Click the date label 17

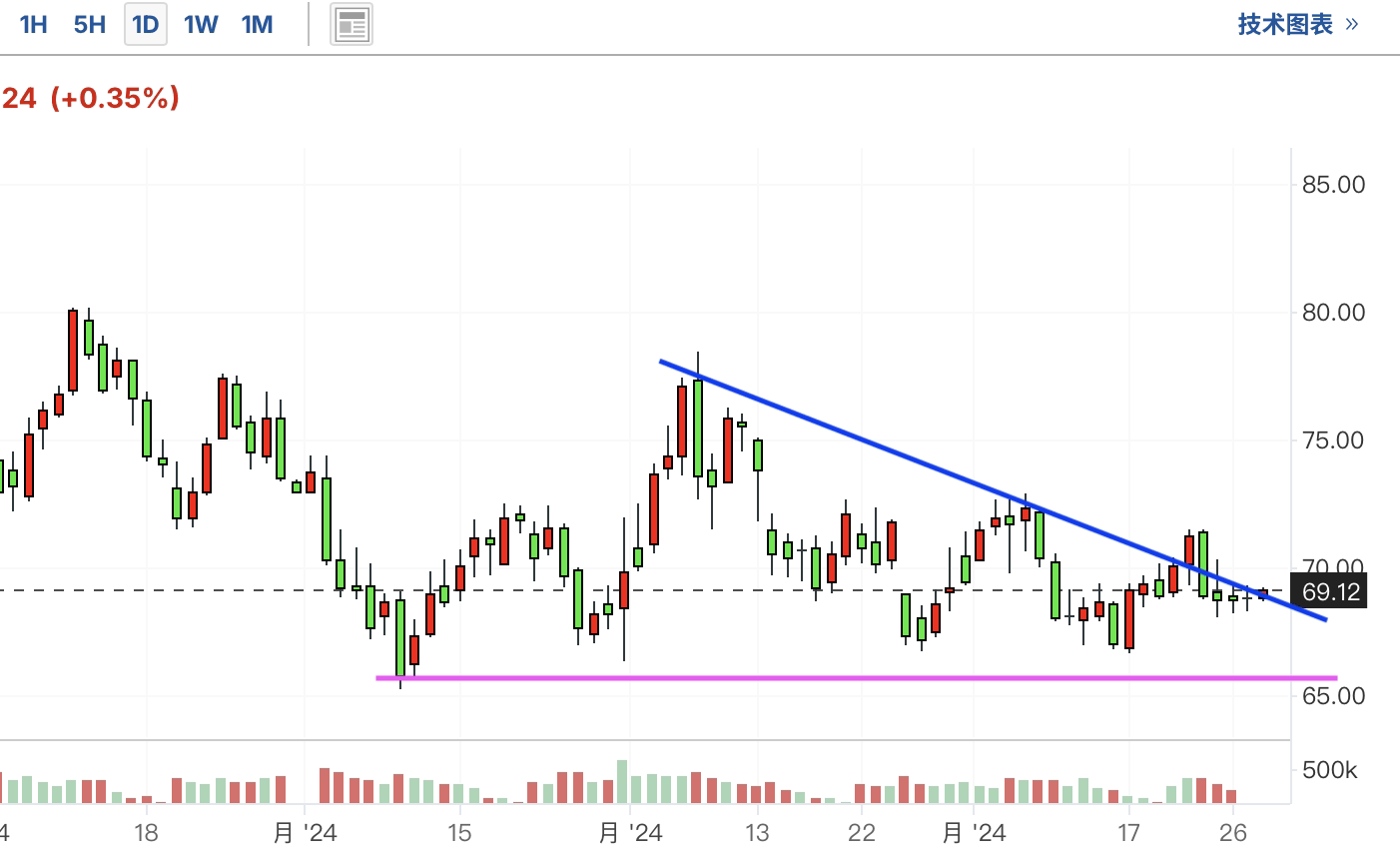1128,833
